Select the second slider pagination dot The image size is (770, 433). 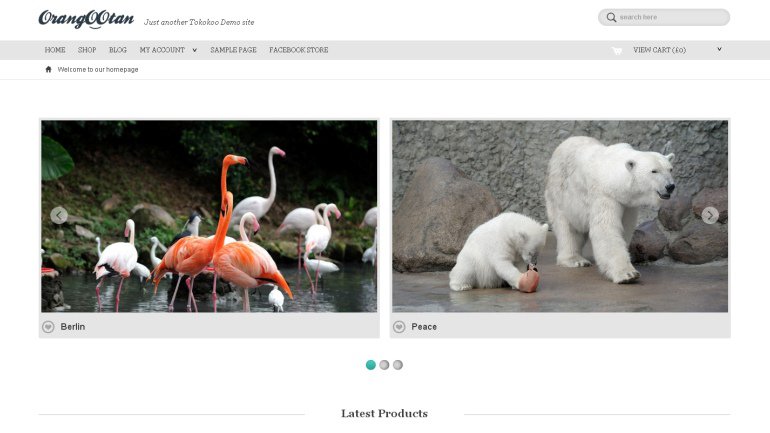(385, 365)
